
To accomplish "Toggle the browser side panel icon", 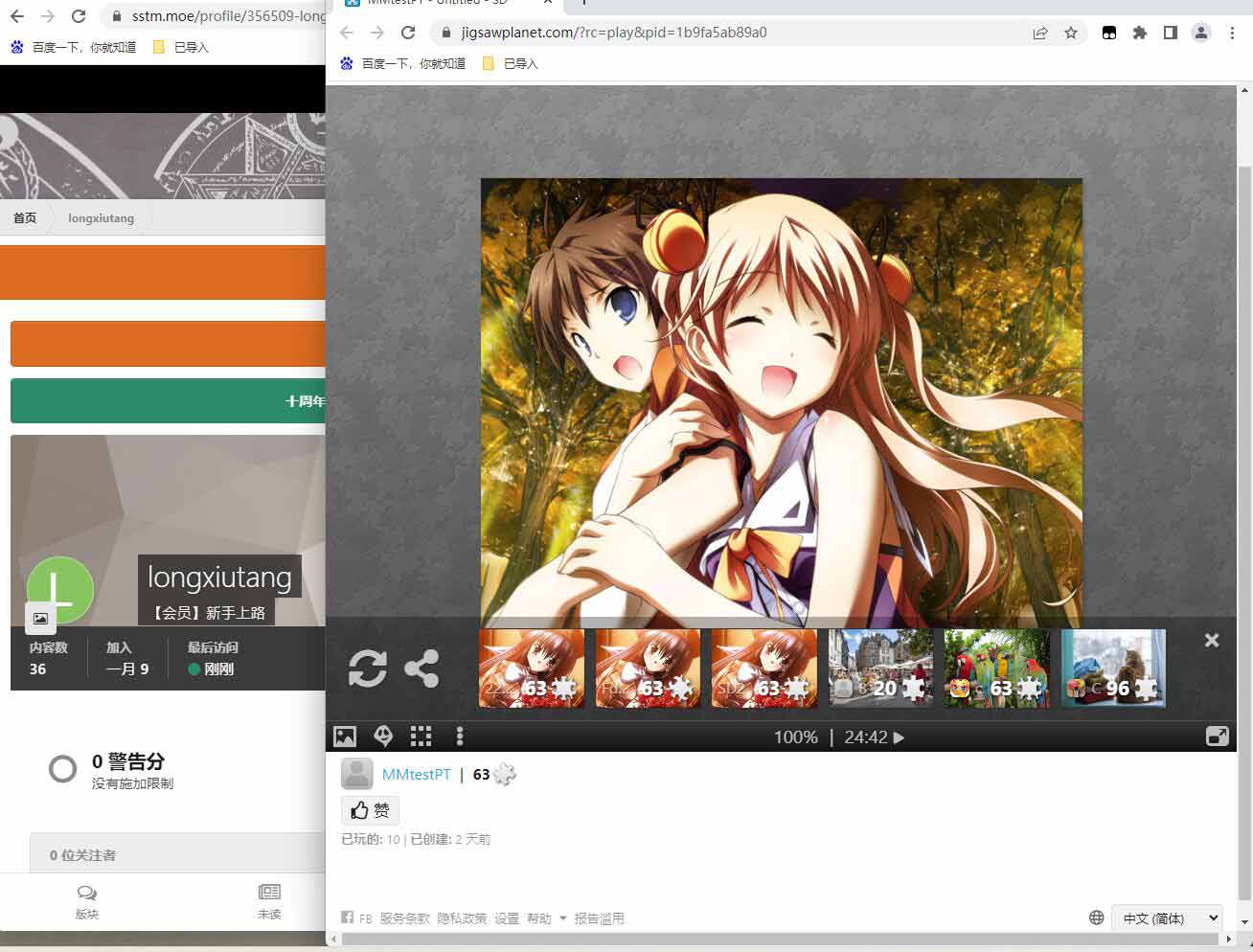I will pos(1171,33).
